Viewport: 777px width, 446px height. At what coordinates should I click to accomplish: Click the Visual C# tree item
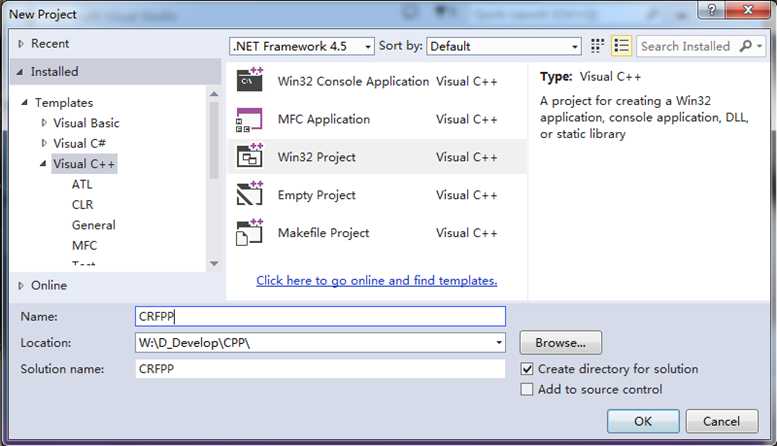pos(79,143)
